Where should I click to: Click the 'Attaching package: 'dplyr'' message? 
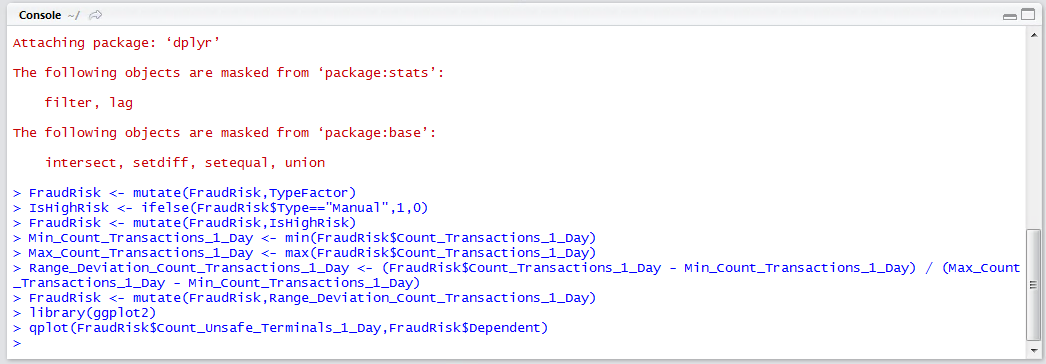pos(116,43)
